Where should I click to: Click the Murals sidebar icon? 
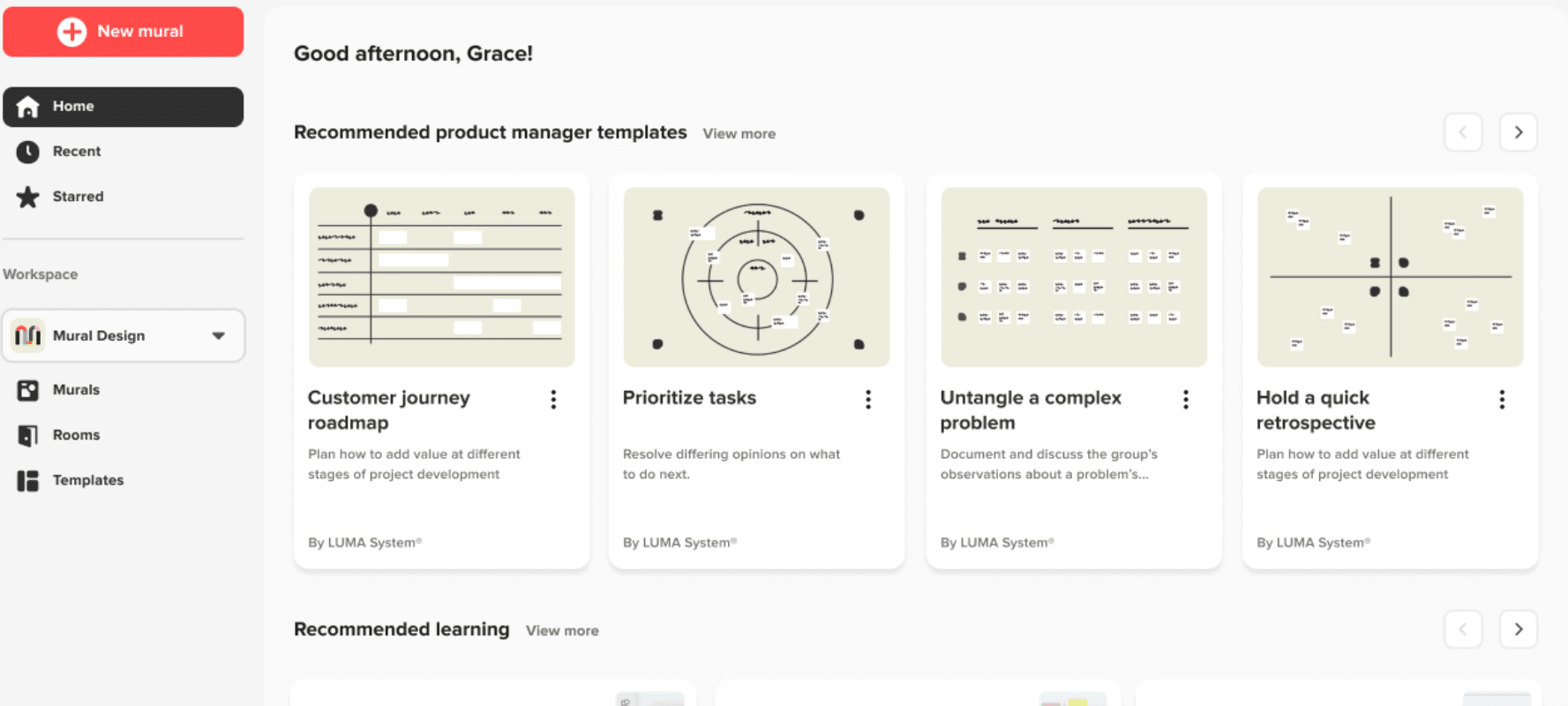pos(28,390)
